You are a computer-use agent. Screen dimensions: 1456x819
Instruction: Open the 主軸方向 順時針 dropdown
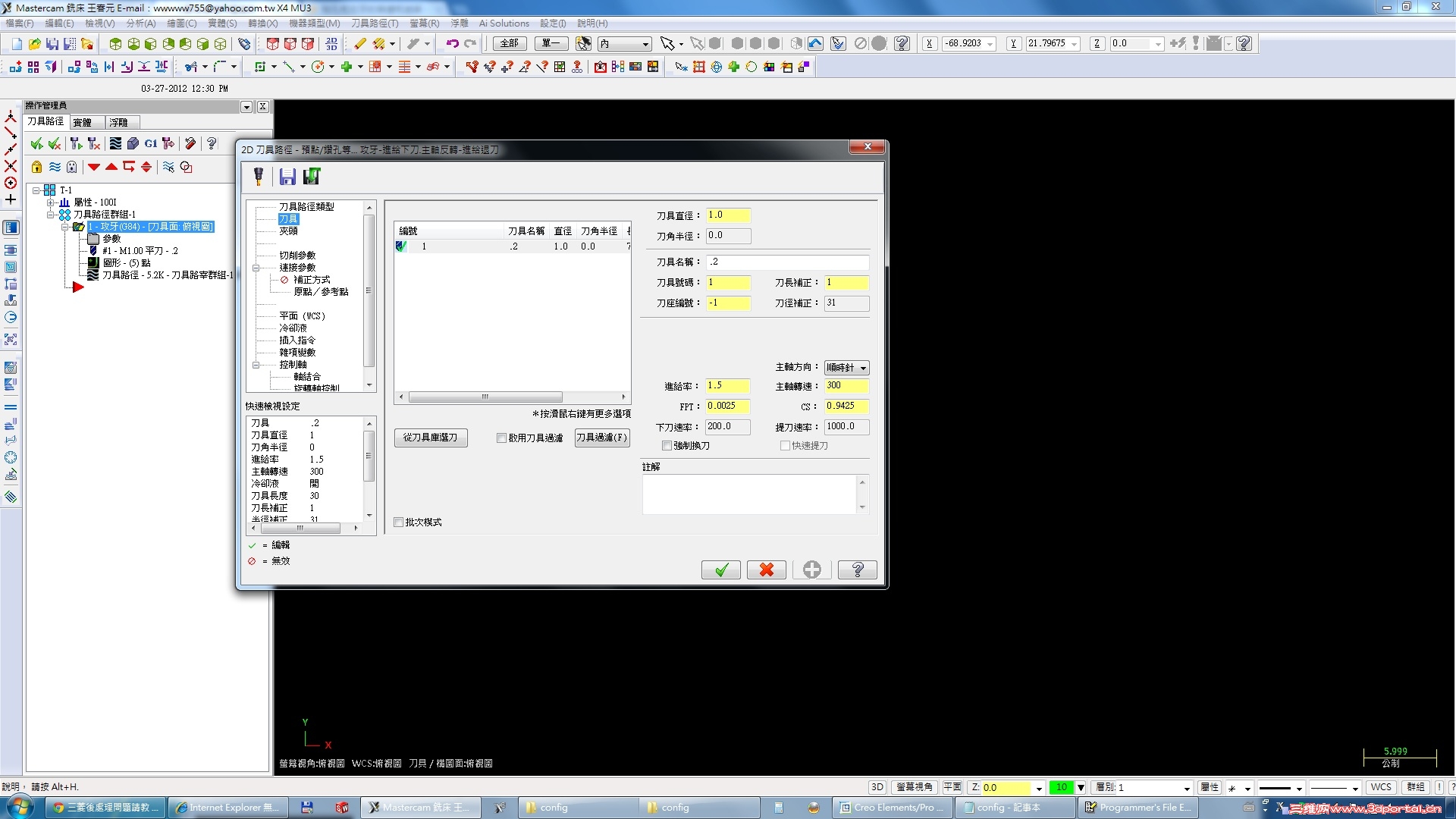846,368
